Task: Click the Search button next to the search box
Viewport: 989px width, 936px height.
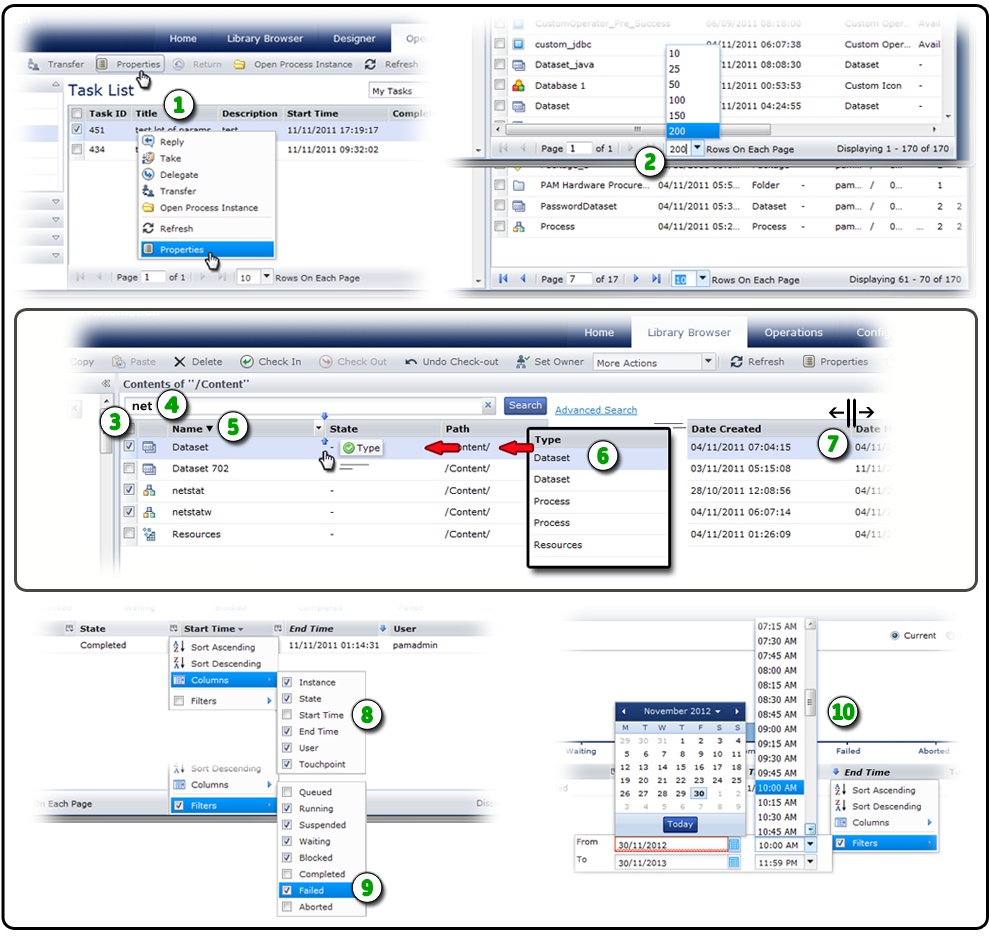Action: point(524,406)
